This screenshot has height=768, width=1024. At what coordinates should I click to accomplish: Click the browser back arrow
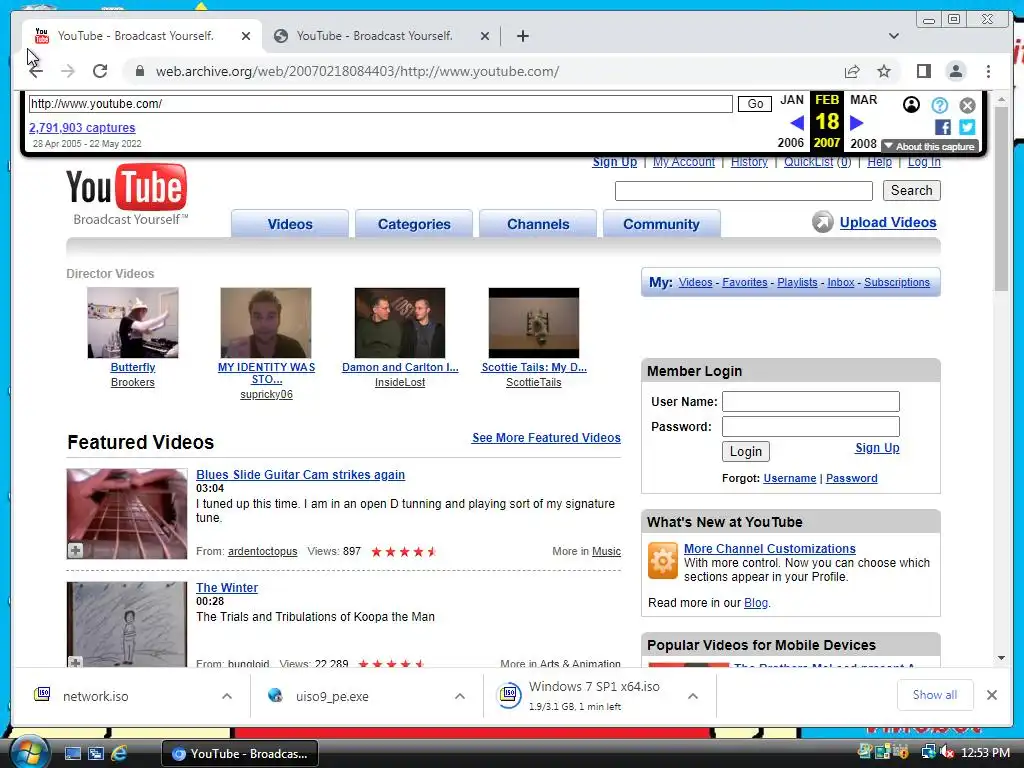[36, 71]
